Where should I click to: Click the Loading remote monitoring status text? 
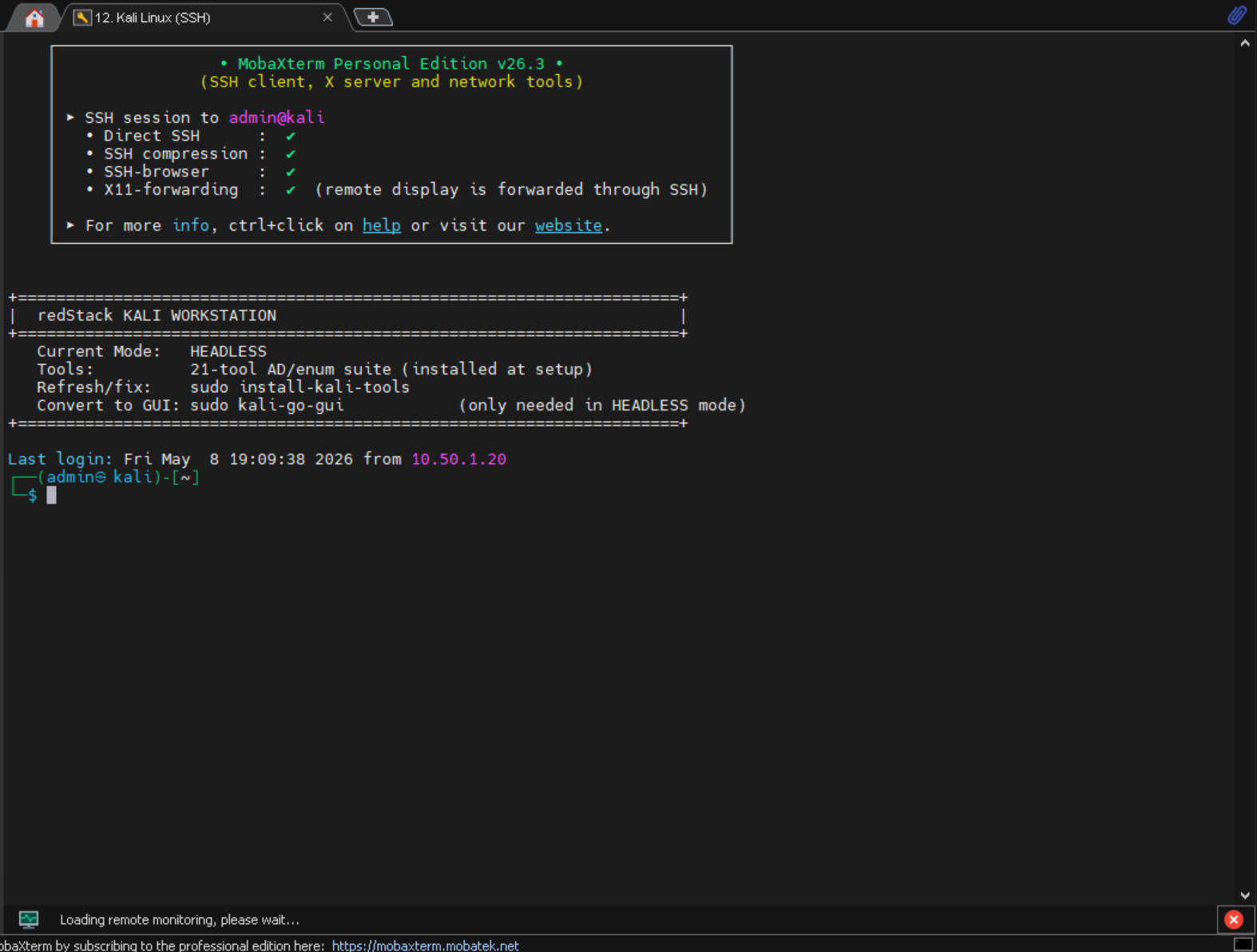(180, 919)
